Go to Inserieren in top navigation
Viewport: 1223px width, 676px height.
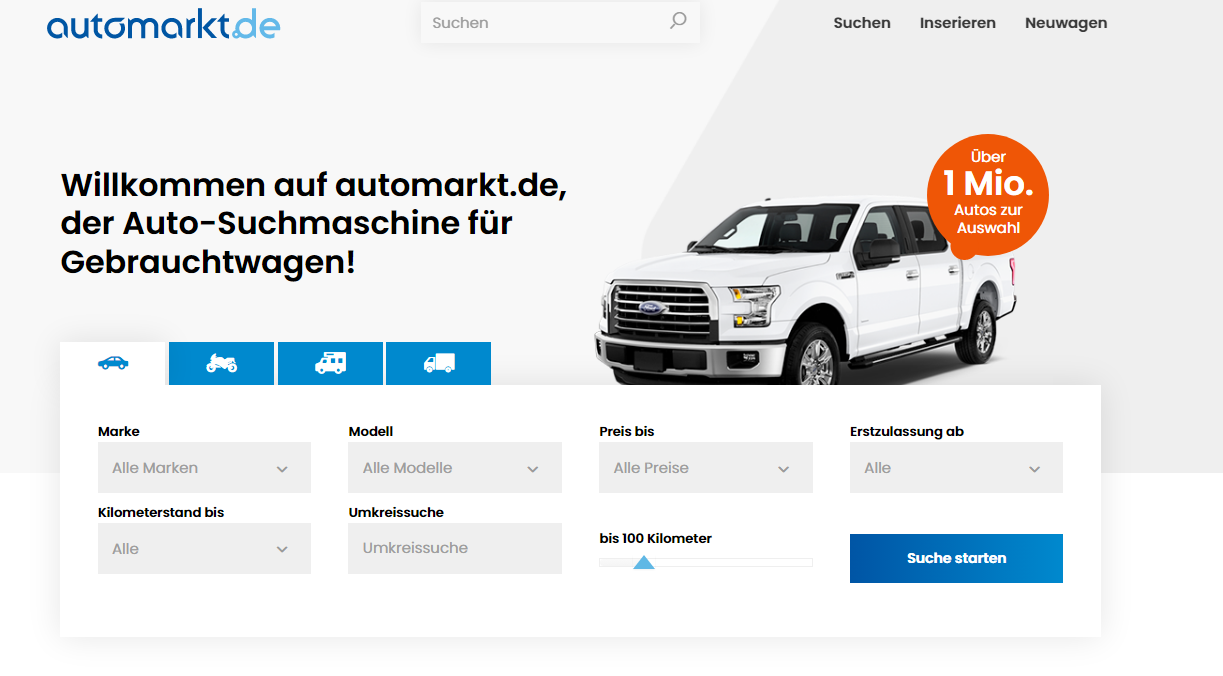coord(957,23)
